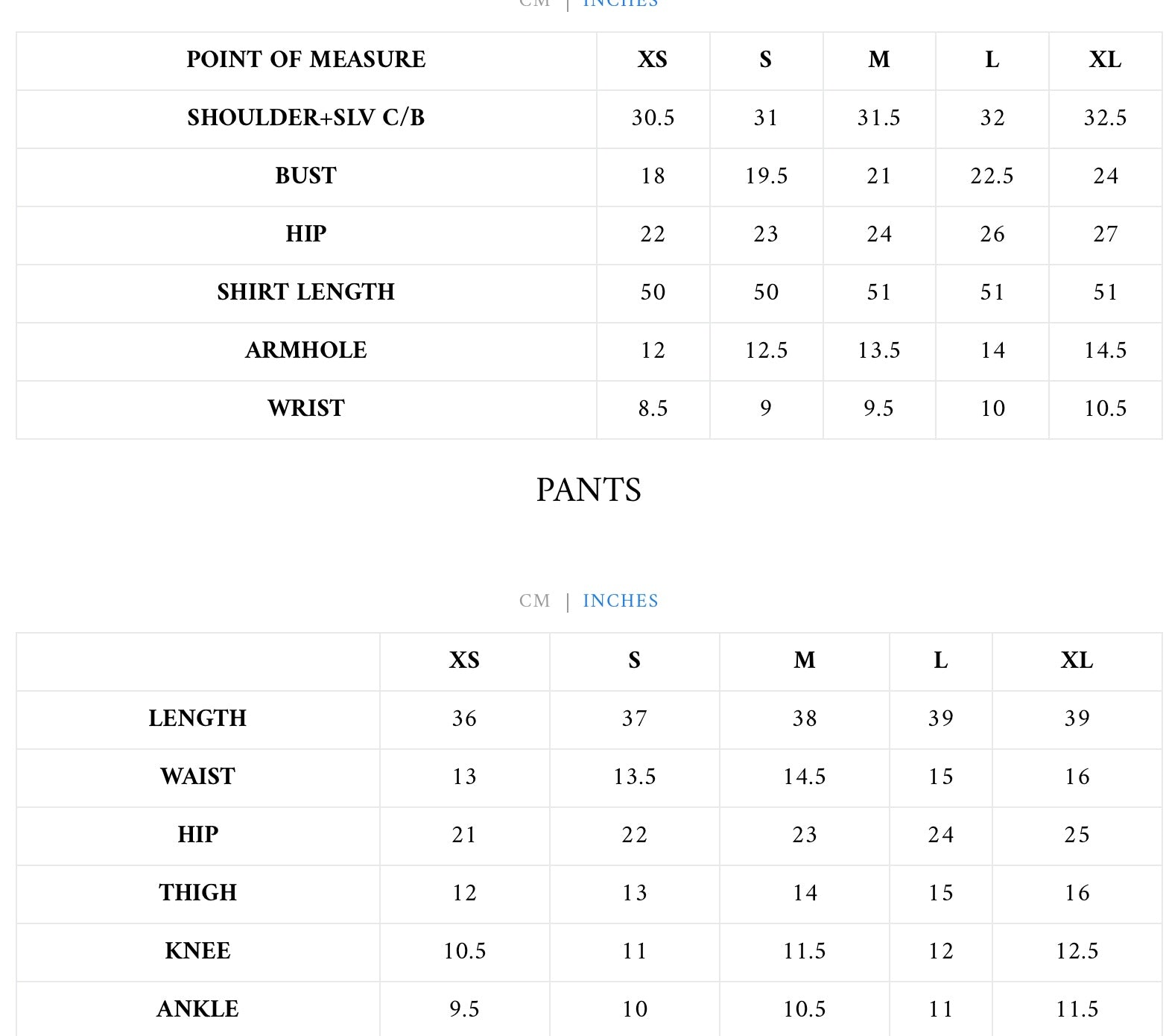Select the WRIST row label

(x=305, y=408)
